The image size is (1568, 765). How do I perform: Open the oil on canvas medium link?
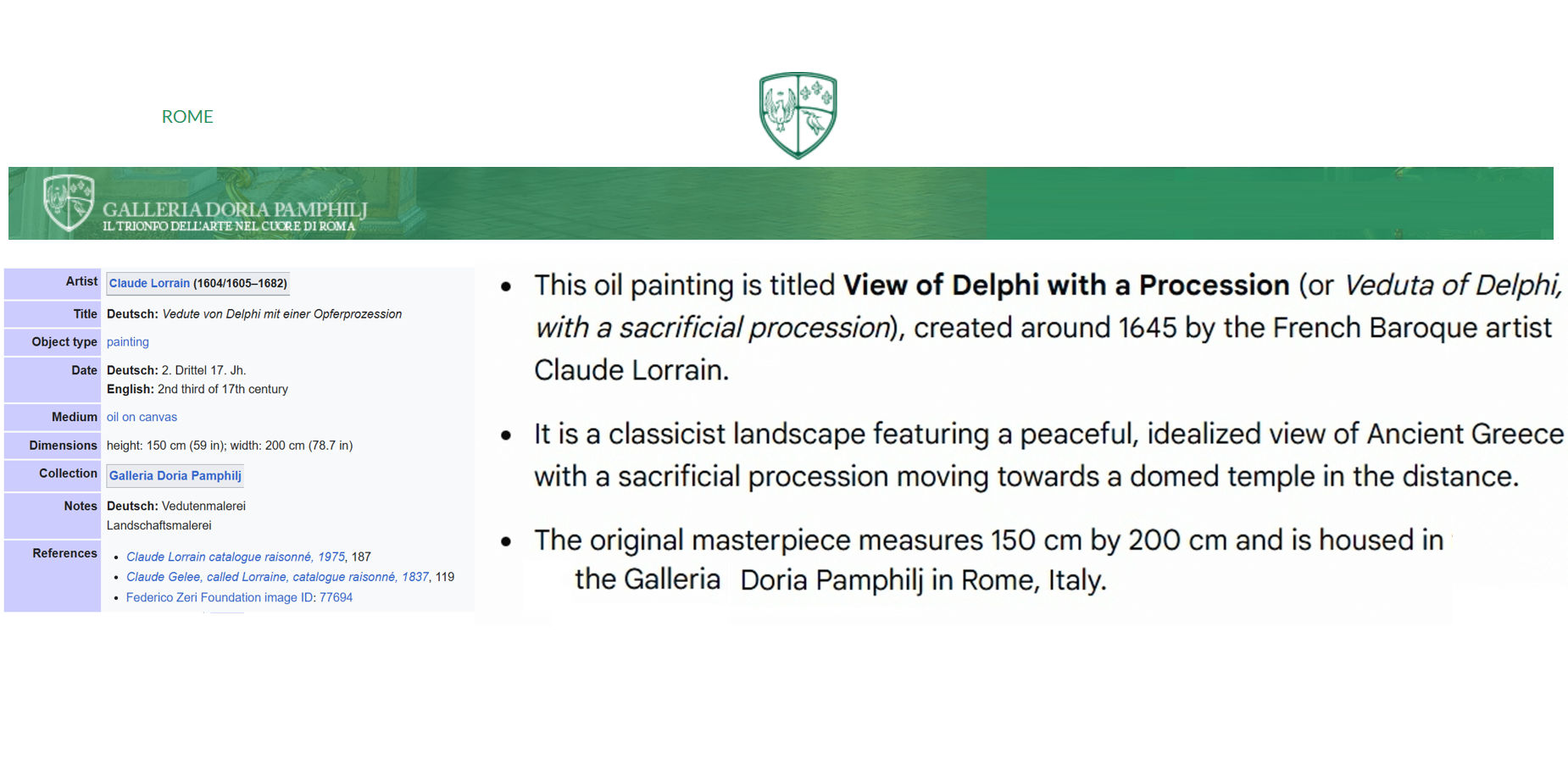click(142, 417)
